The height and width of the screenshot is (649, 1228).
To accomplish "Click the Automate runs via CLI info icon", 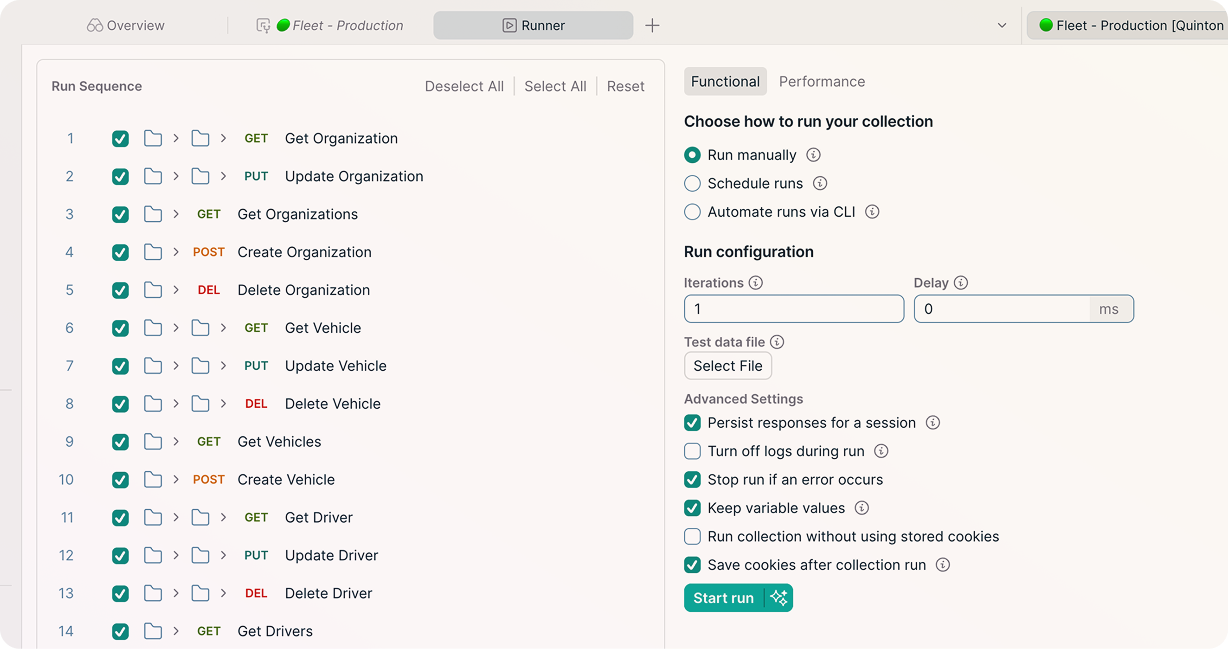I will (871, 212).
